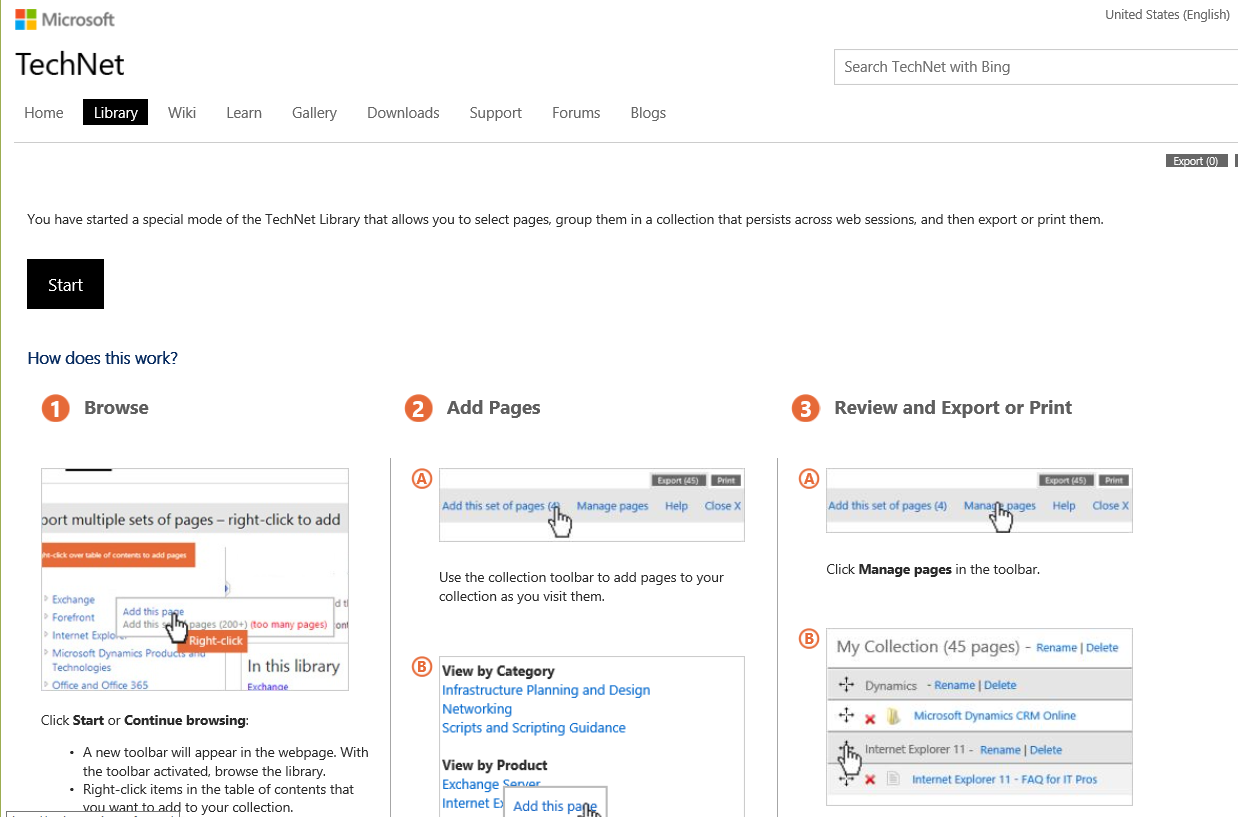Click the Browse step screenshot thumbnail

[x=195, y=579]
